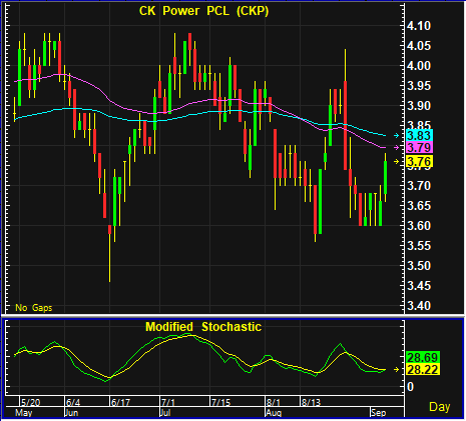Select the yellow 3.76 last price label
The image size is (466, 421).
[x=420, y=162]
